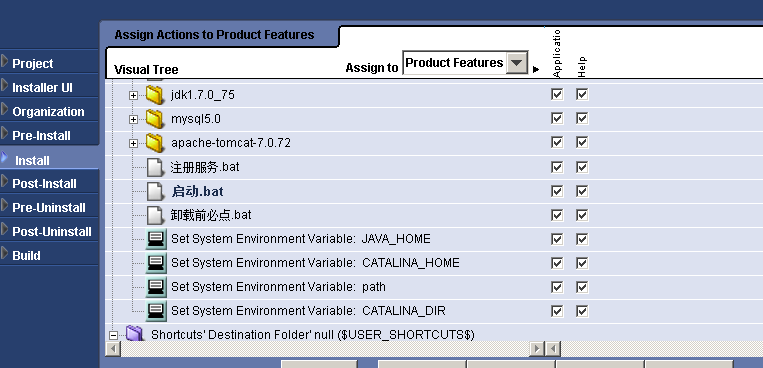Collapse the Shortcuts' Destination Folder node
The height and width of the screenshot is (368, 763).
coord(113,335)
